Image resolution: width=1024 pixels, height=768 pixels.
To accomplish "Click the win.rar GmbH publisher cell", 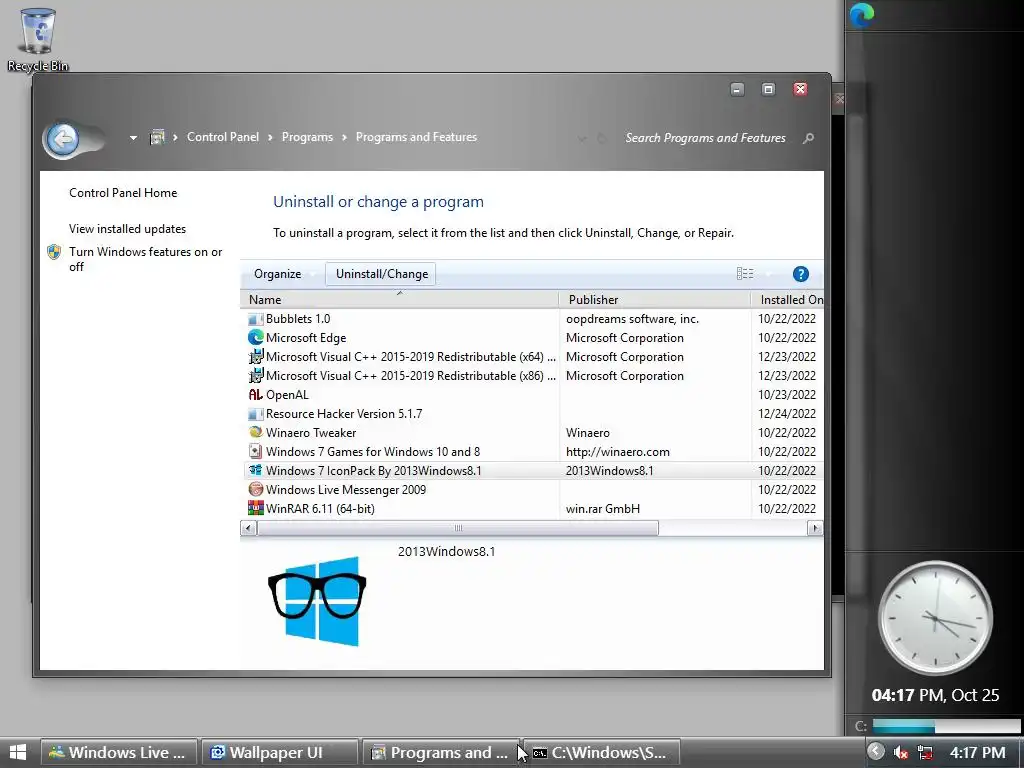I will (603, 508).
